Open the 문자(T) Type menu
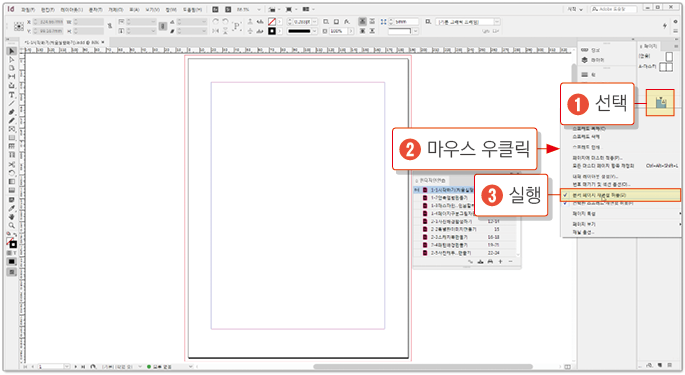 click(95, 9)
